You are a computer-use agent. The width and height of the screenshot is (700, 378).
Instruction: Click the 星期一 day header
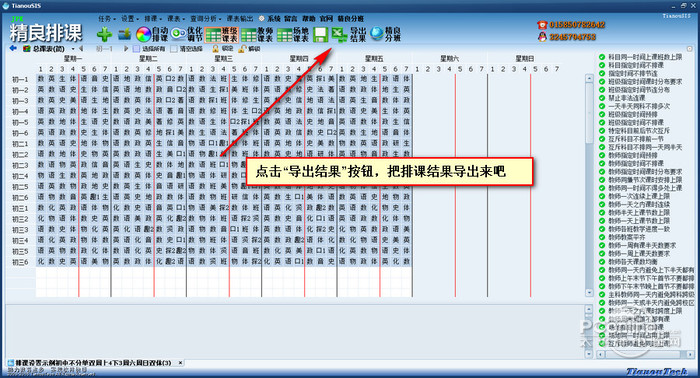(x=73, y=58)
